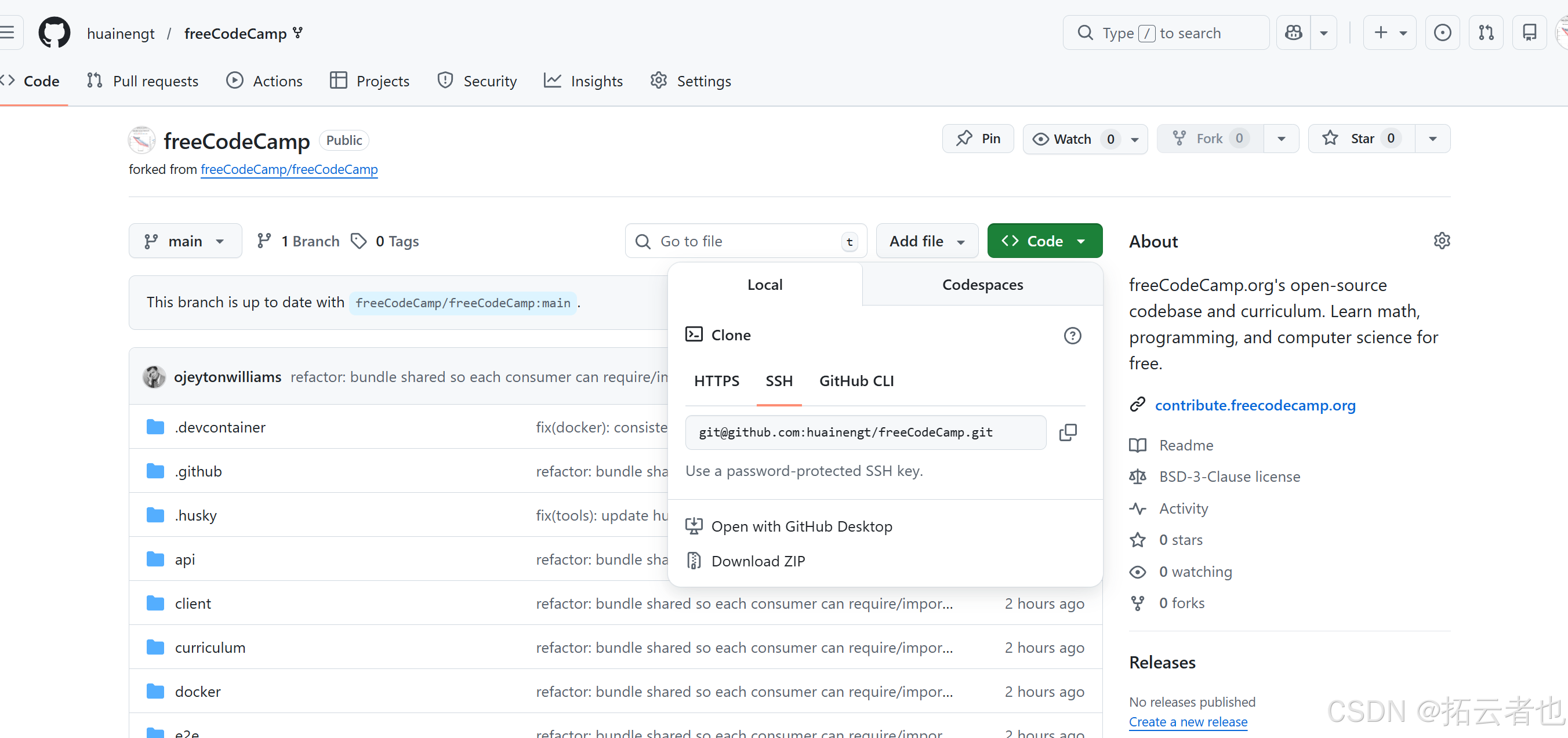
Task: Download the repository as a ZIP
Action: point(757,561)
